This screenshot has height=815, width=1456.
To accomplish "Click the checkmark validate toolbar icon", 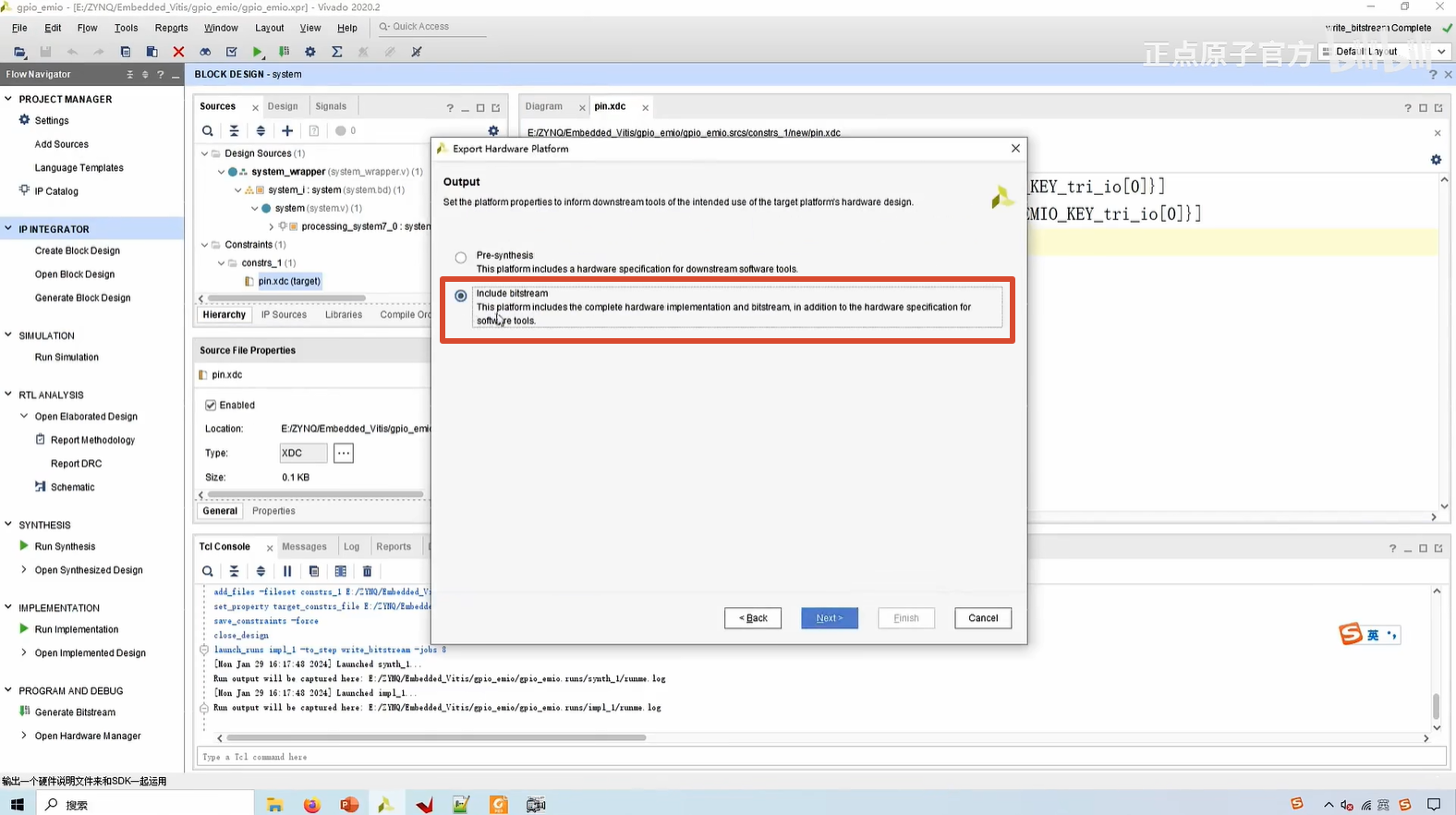I will tap(231, 52).
